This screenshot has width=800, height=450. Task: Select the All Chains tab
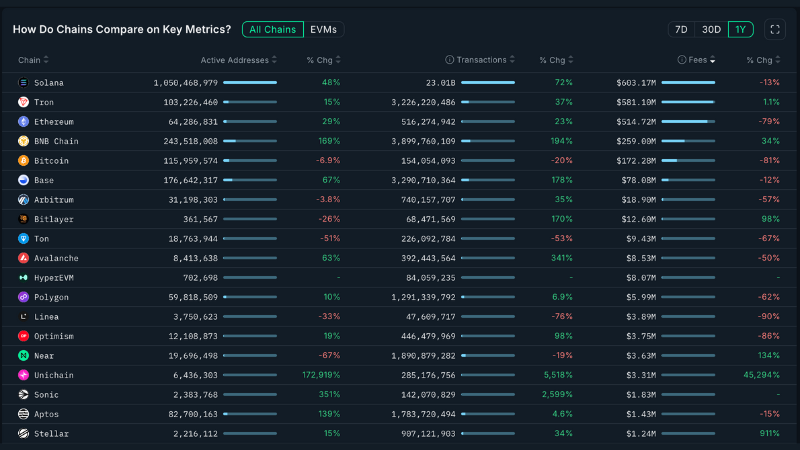272,29
